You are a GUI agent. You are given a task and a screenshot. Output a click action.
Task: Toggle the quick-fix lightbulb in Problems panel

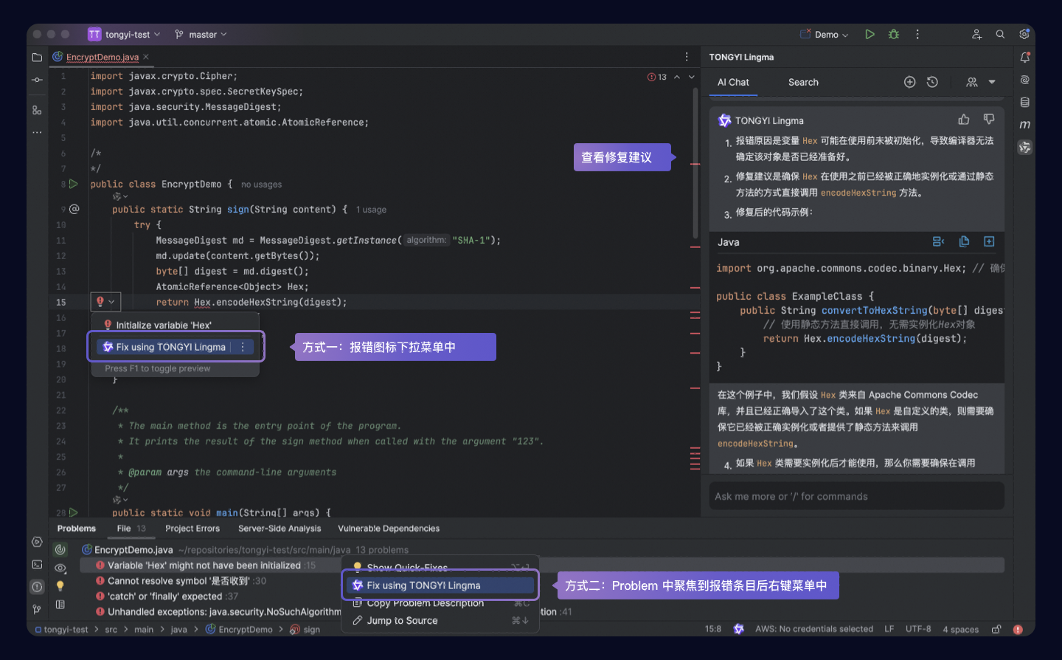[60, 585]
